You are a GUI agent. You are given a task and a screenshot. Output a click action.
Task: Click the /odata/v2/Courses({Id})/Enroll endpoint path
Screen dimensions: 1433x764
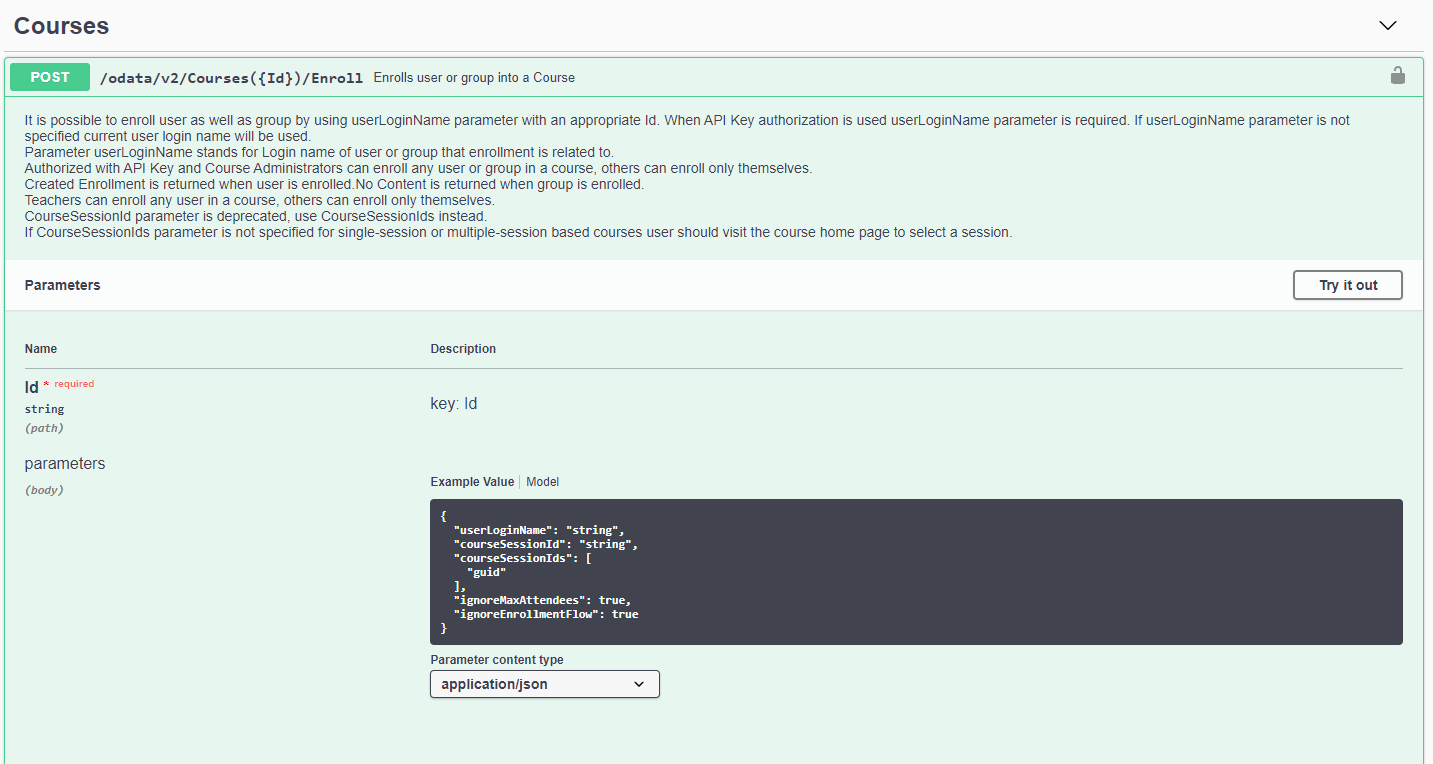[230, 78]
